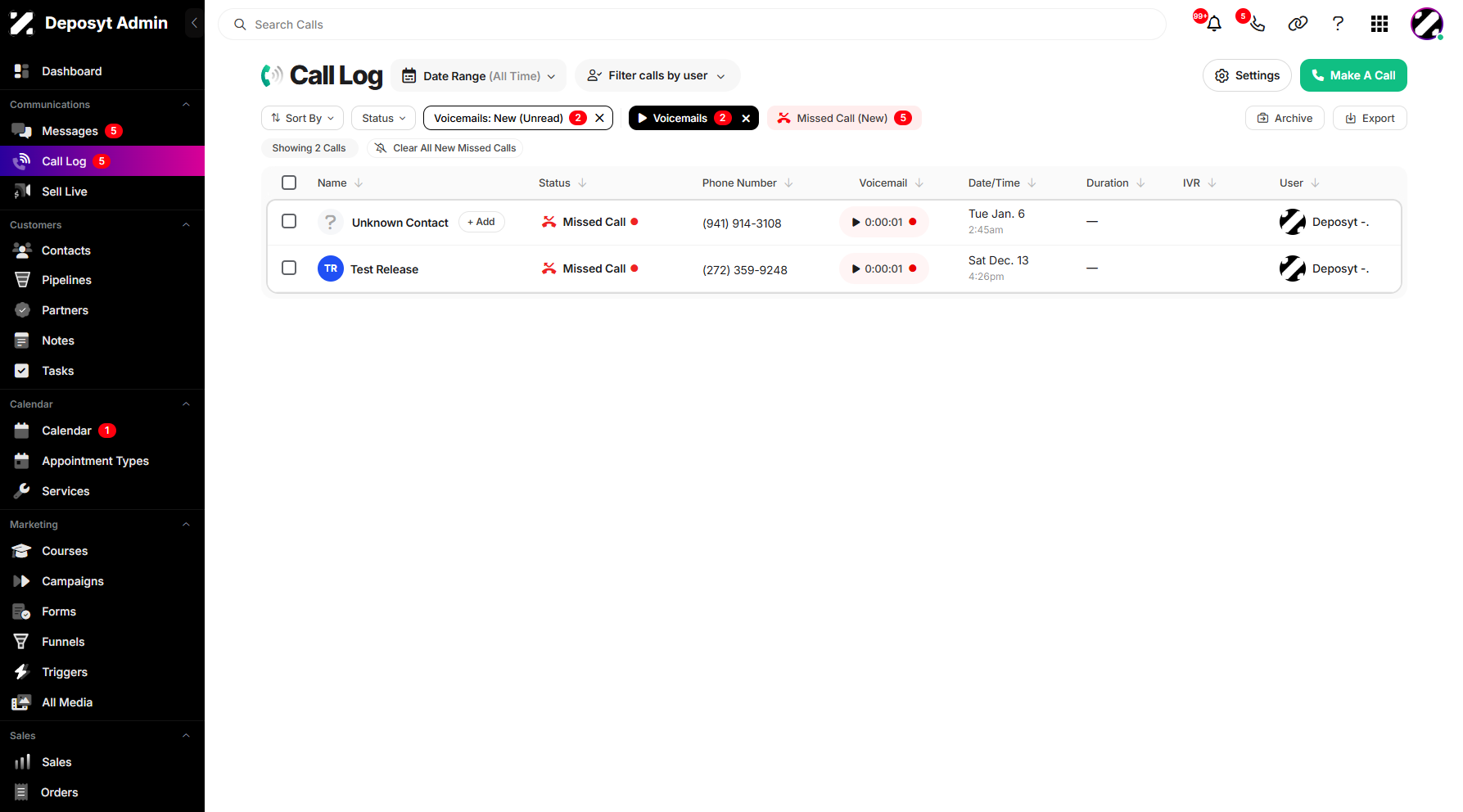Screen dimensions: 1463x812
Task: Add Unknown Contact with + Add
Action: coord(481,222)
